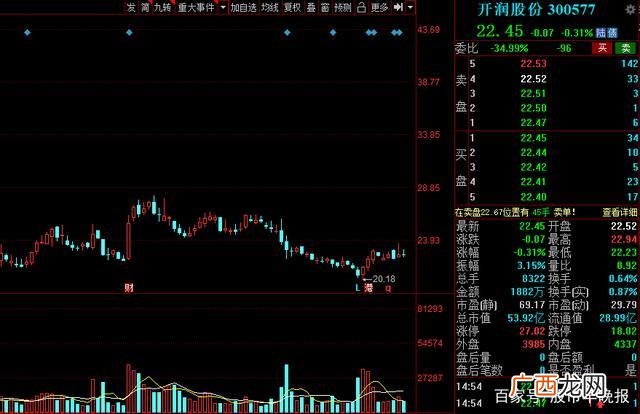
Task: Click the 叠 overlay button
Action: (311, 7)
